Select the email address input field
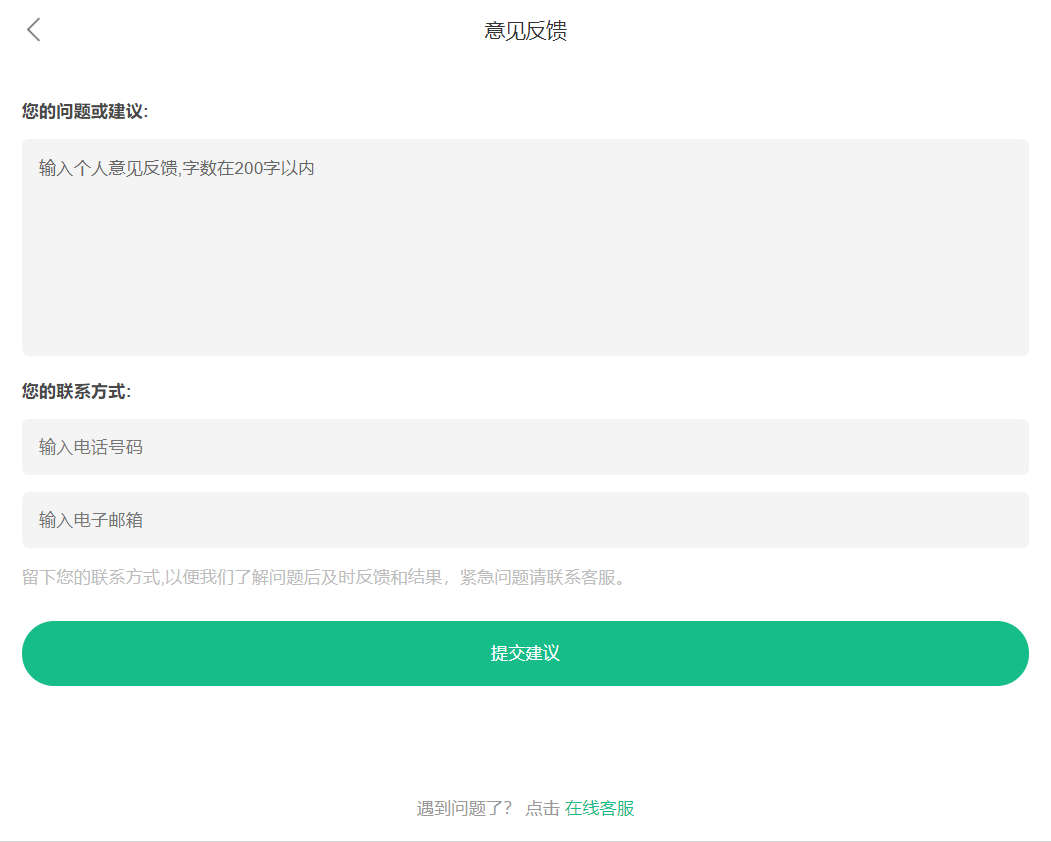 (x=525, y=520)
